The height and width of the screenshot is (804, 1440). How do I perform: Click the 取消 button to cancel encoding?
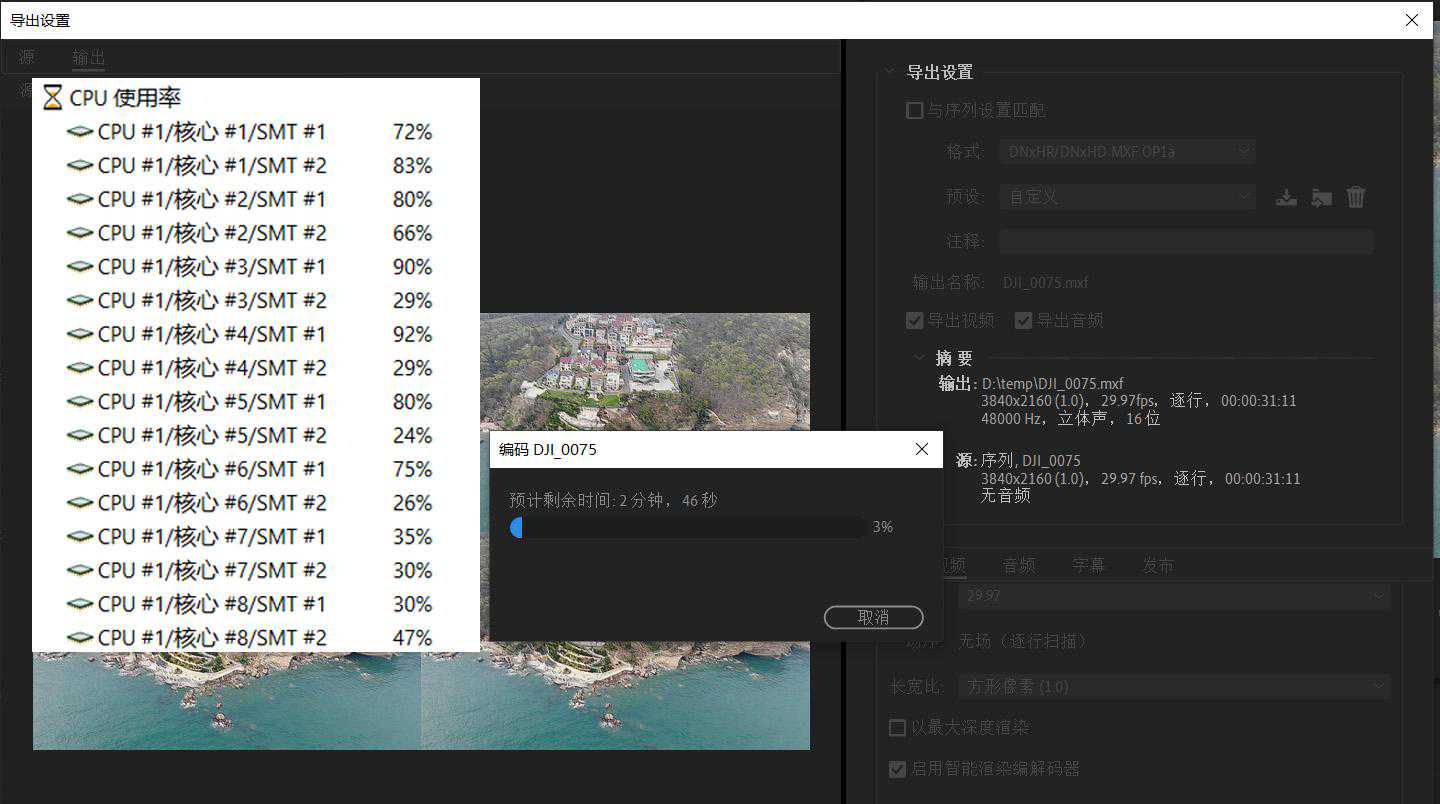(873, 617)
